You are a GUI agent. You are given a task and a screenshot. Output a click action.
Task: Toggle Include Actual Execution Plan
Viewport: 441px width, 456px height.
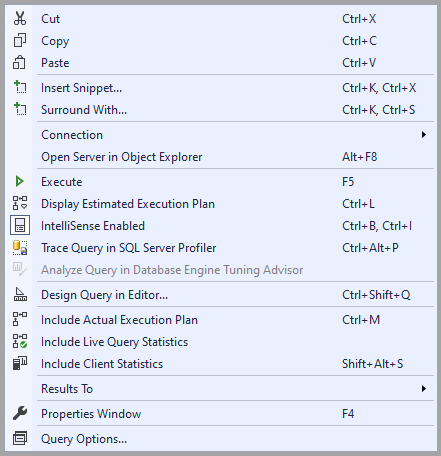pos(221,320)
